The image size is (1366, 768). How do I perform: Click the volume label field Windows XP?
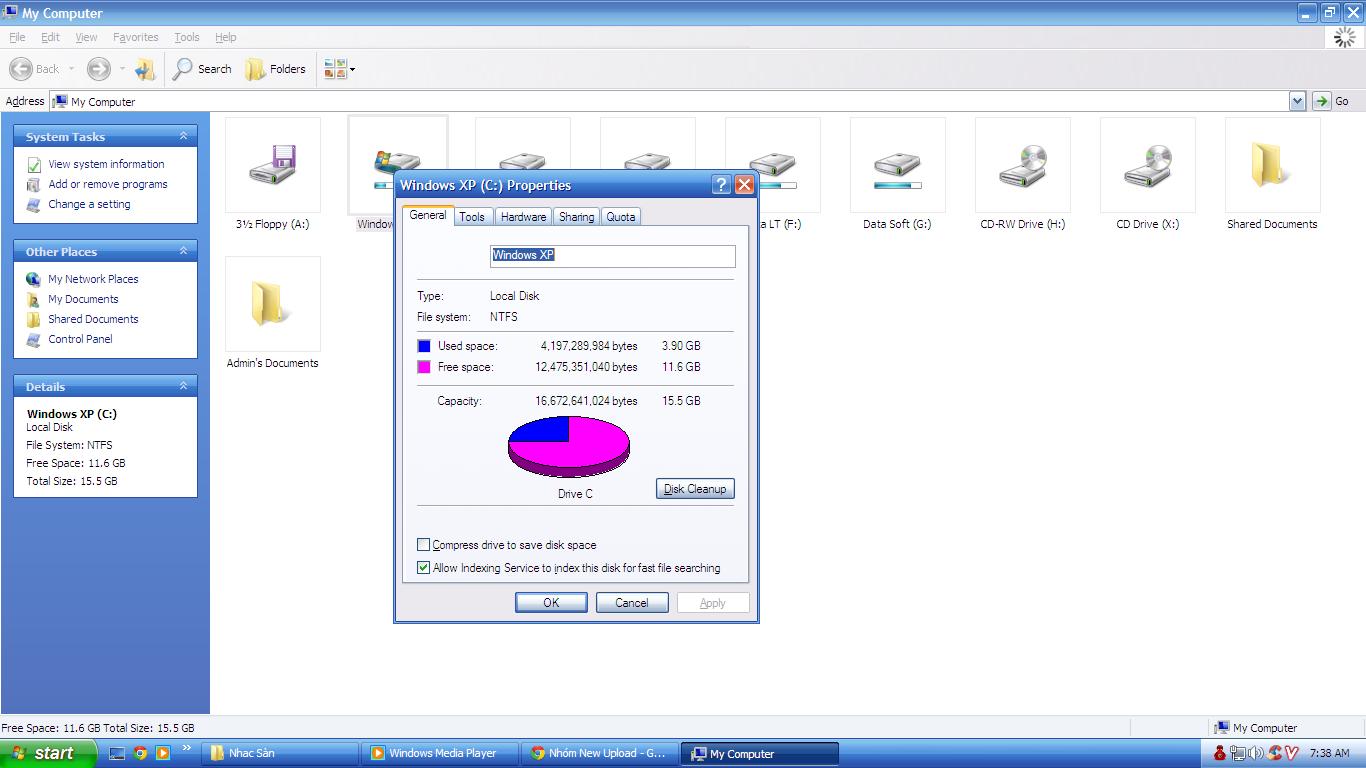tap(613, 255)
